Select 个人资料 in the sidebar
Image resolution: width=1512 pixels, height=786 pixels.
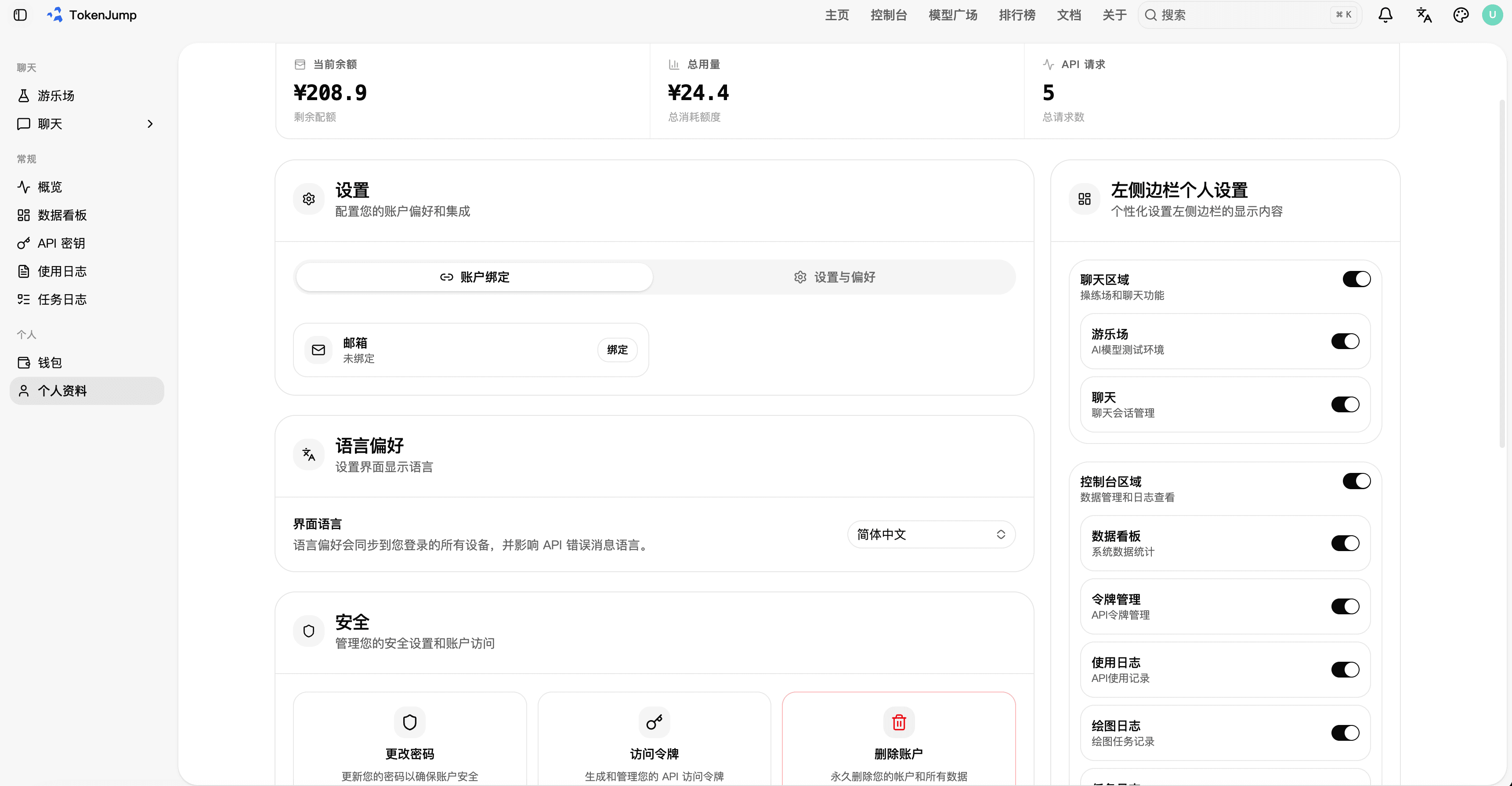click(87, 391)
